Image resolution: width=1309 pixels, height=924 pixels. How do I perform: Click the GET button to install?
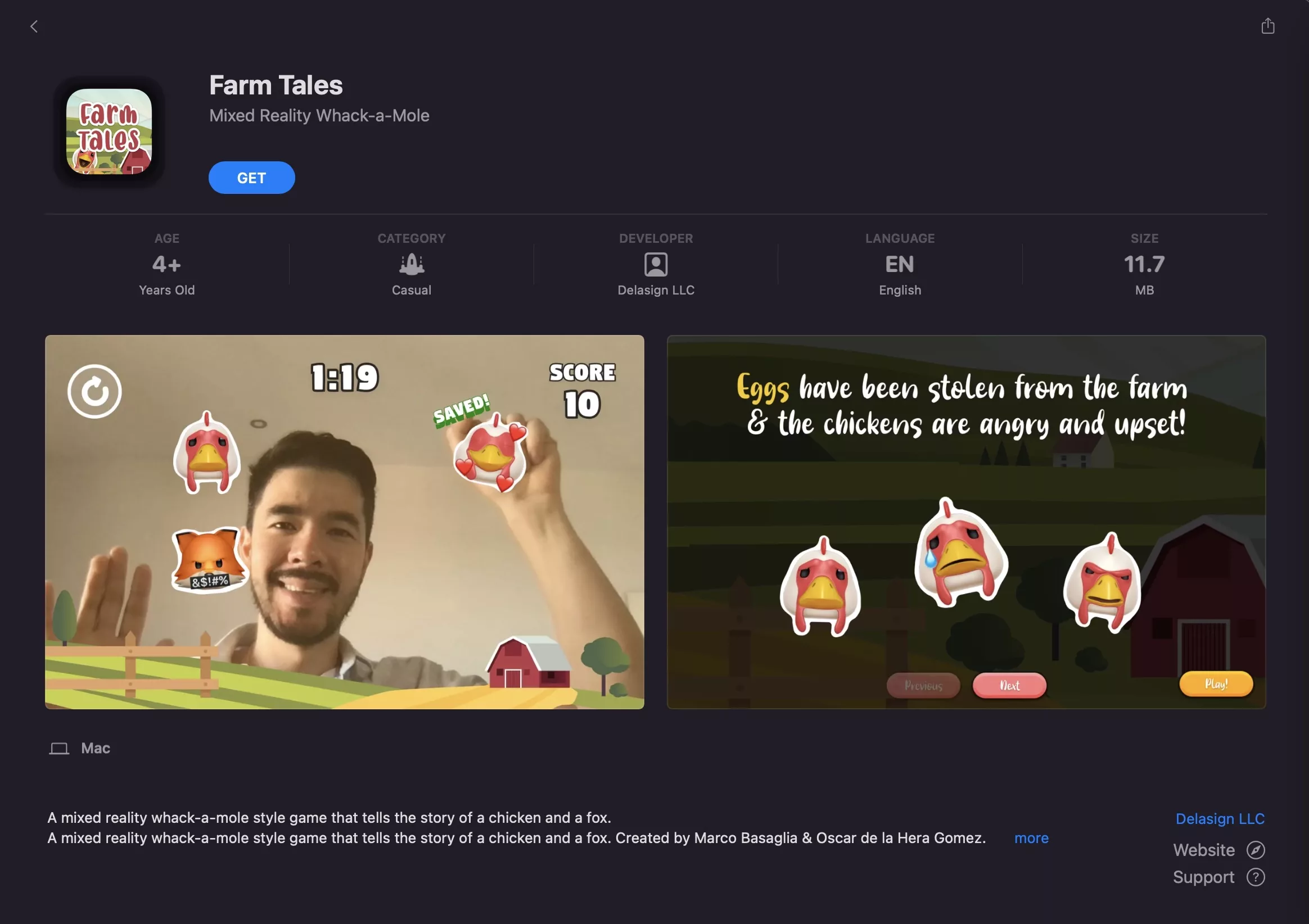252,177
